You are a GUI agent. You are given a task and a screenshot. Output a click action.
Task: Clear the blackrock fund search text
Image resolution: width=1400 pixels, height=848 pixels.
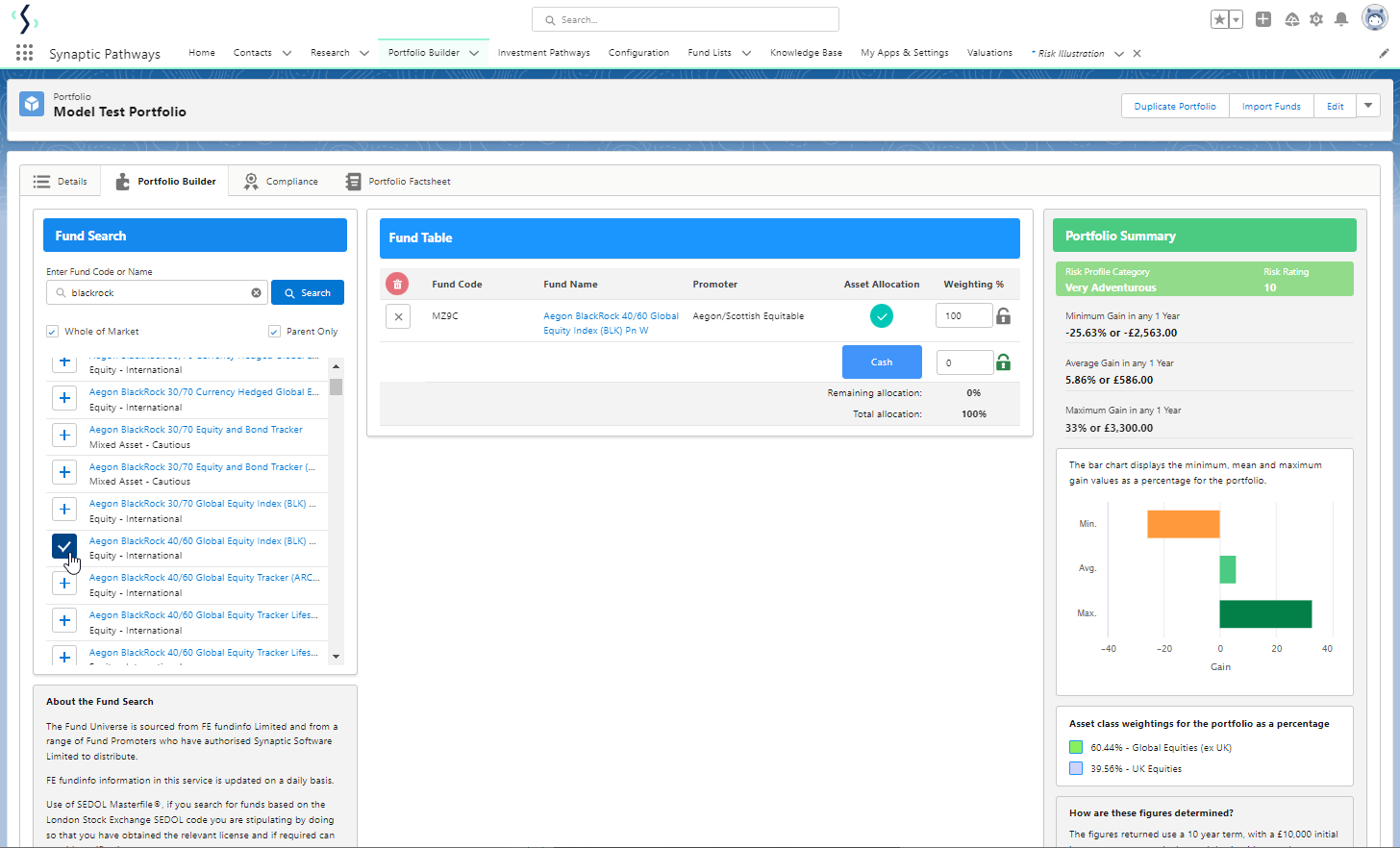click(257, 293)
